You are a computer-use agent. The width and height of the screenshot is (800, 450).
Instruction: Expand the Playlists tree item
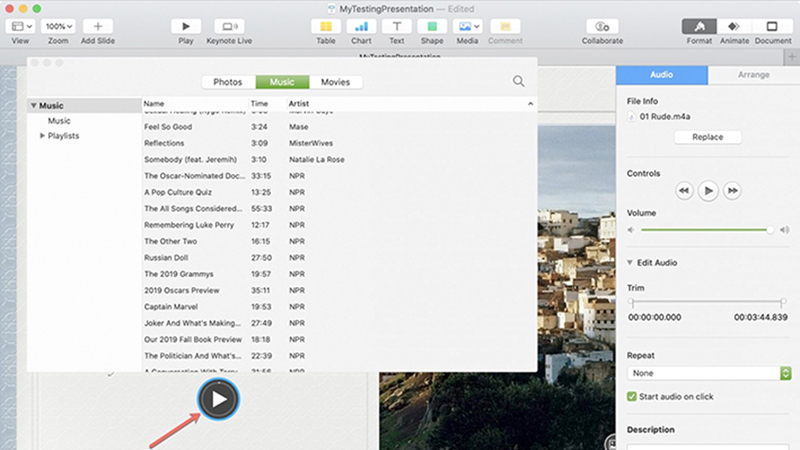(x=42, y=136)
